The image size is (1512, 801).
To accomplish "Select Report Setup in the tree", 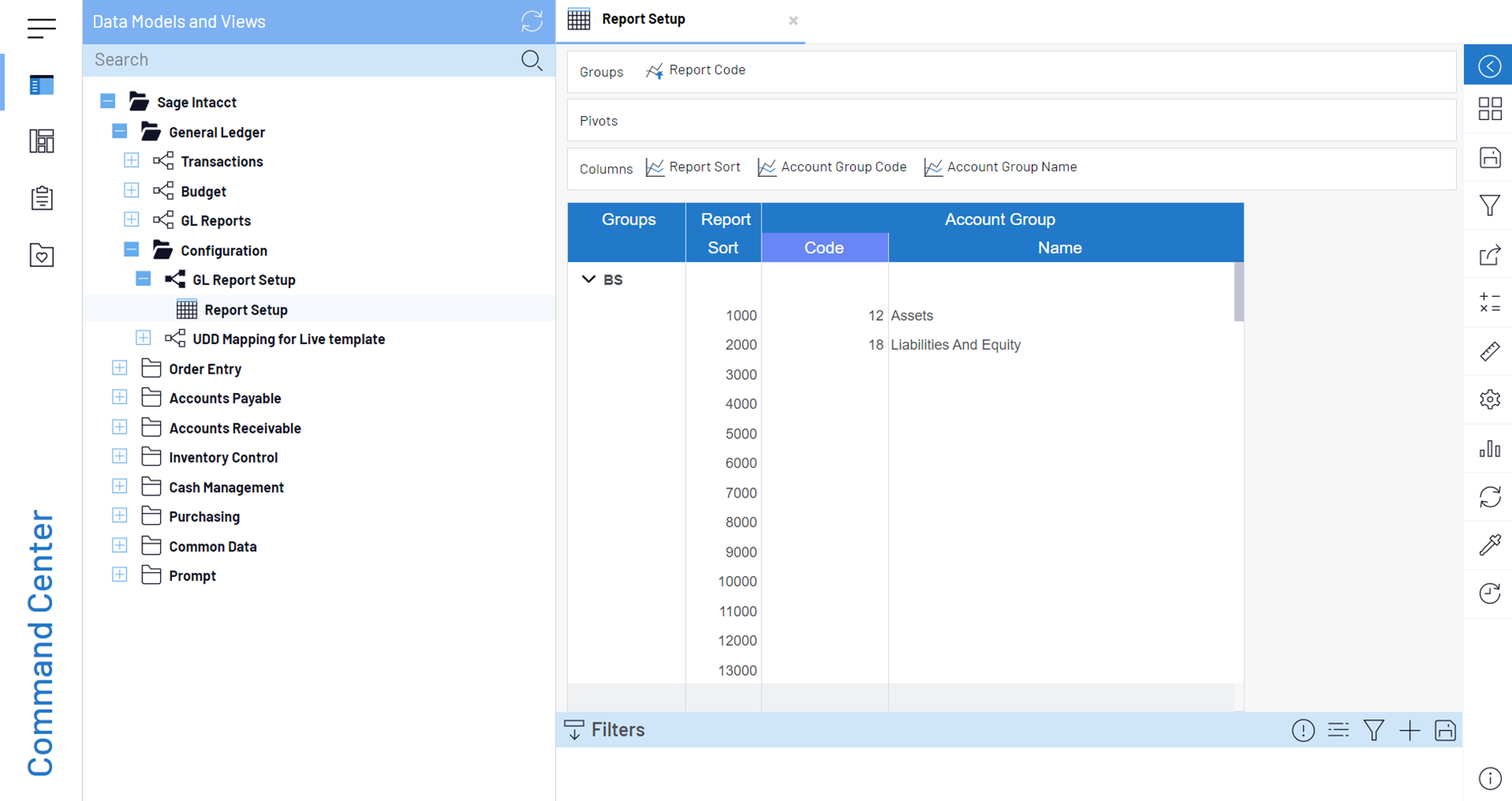I will click(x=246, y=310).
